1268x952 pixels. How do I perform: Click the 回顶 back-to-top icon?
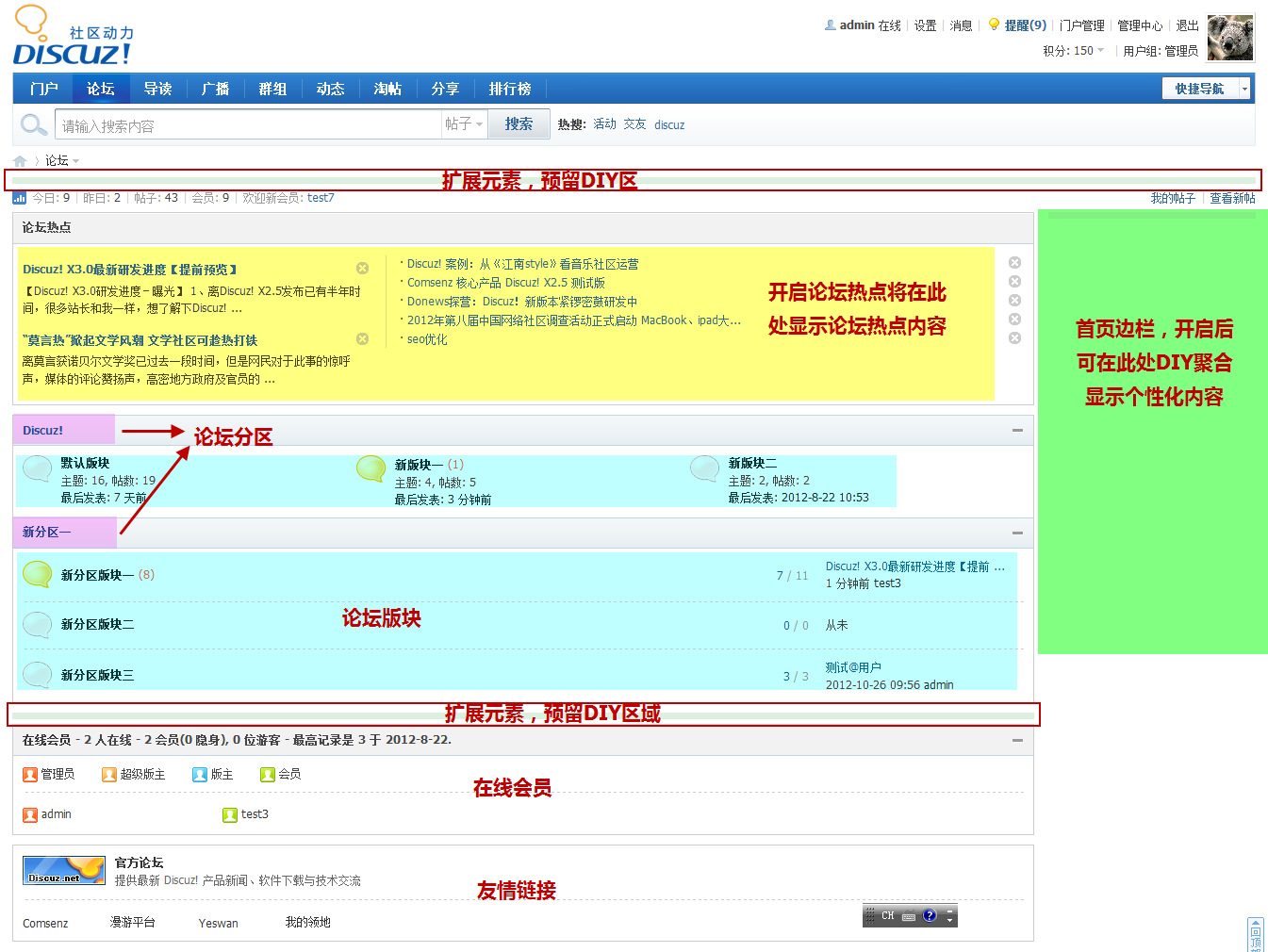(1256, 933)
